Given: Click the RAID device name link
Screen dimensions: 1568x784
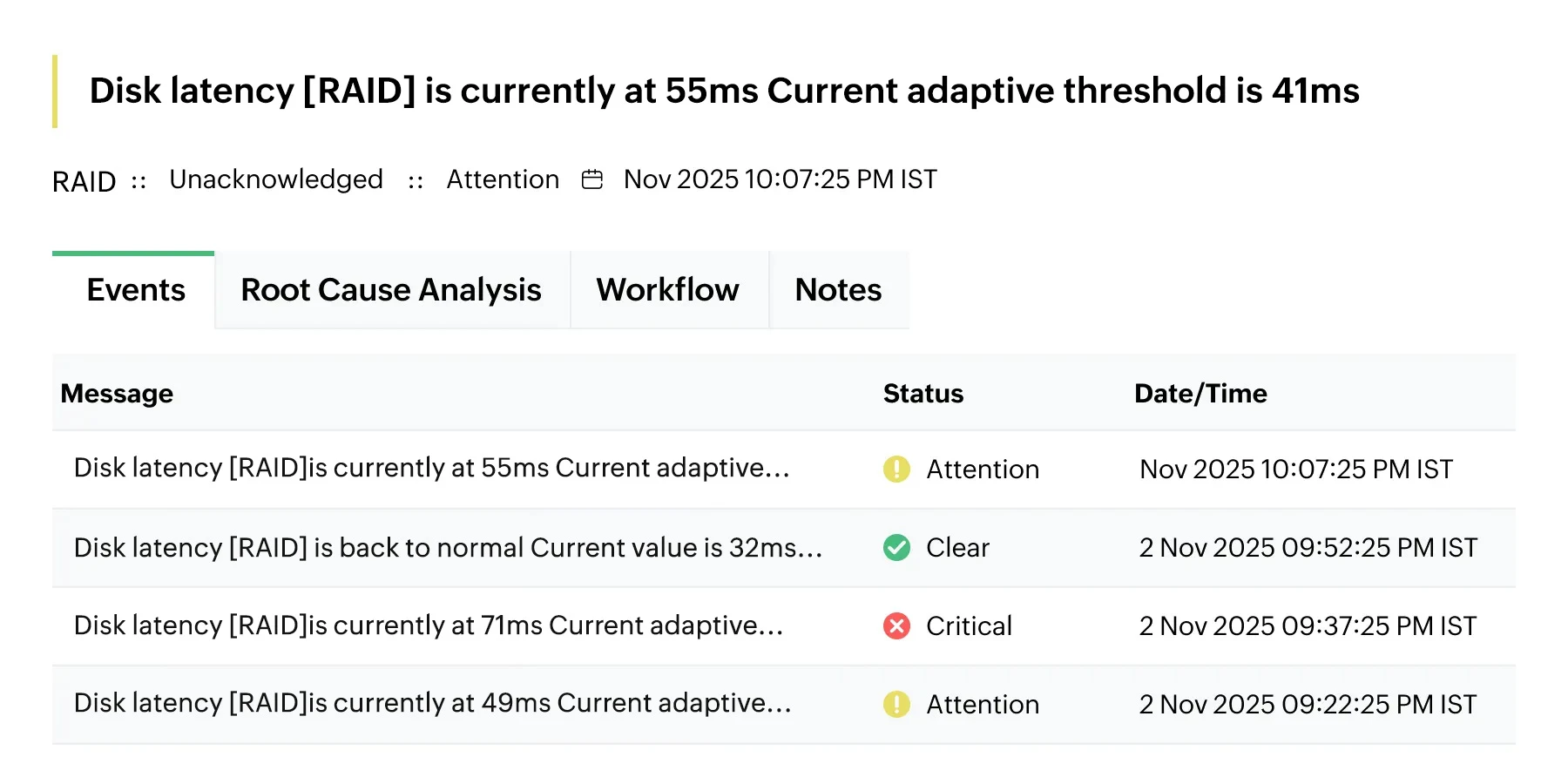Looking at the screenshot, I should (x=84, y=180).
